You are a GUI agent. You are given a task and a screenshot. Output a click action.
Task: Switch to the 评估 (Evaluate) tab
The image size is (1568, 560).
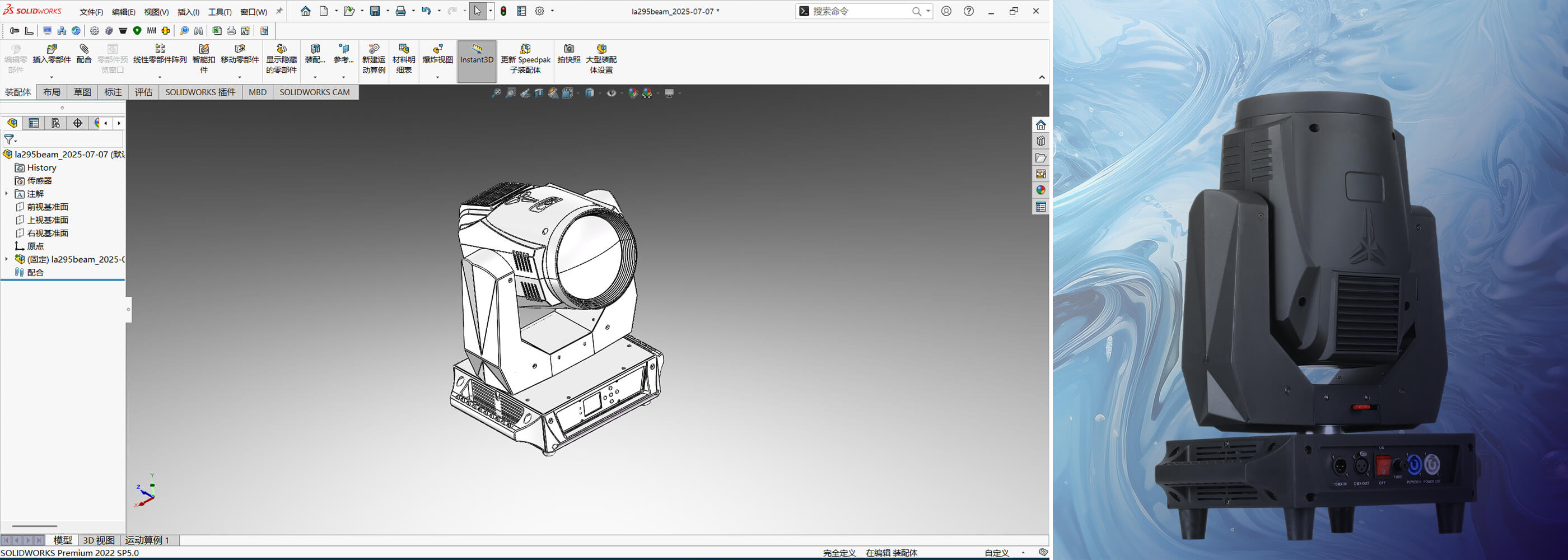click(144, 92)
